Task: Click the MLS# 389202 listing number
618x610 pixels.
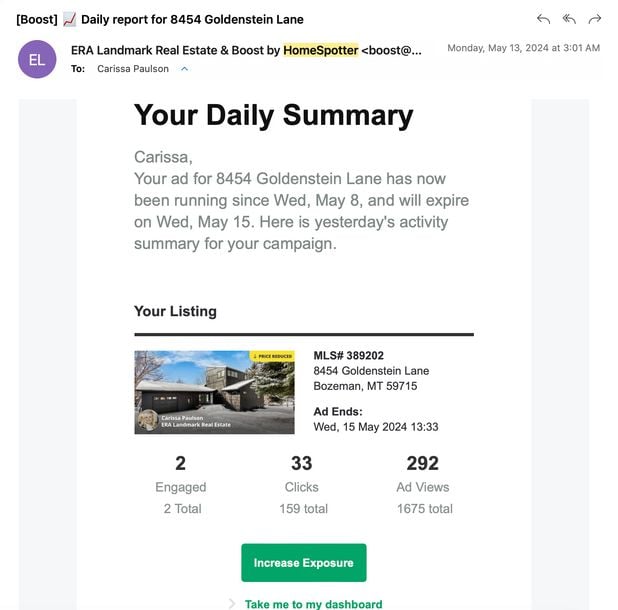Action: click(348, 355)
